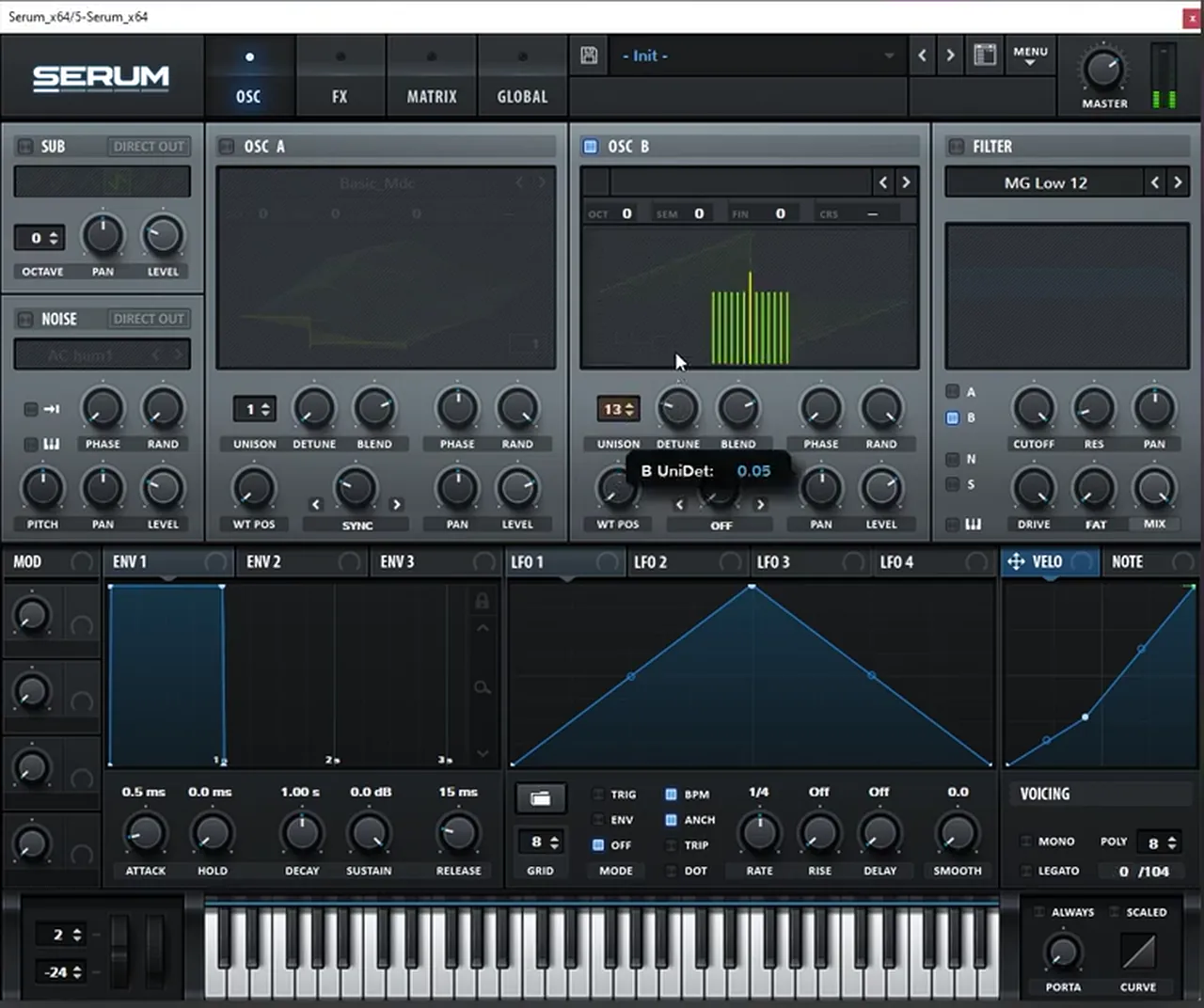
Task: Enable the FILTER section
Action: 956,147
